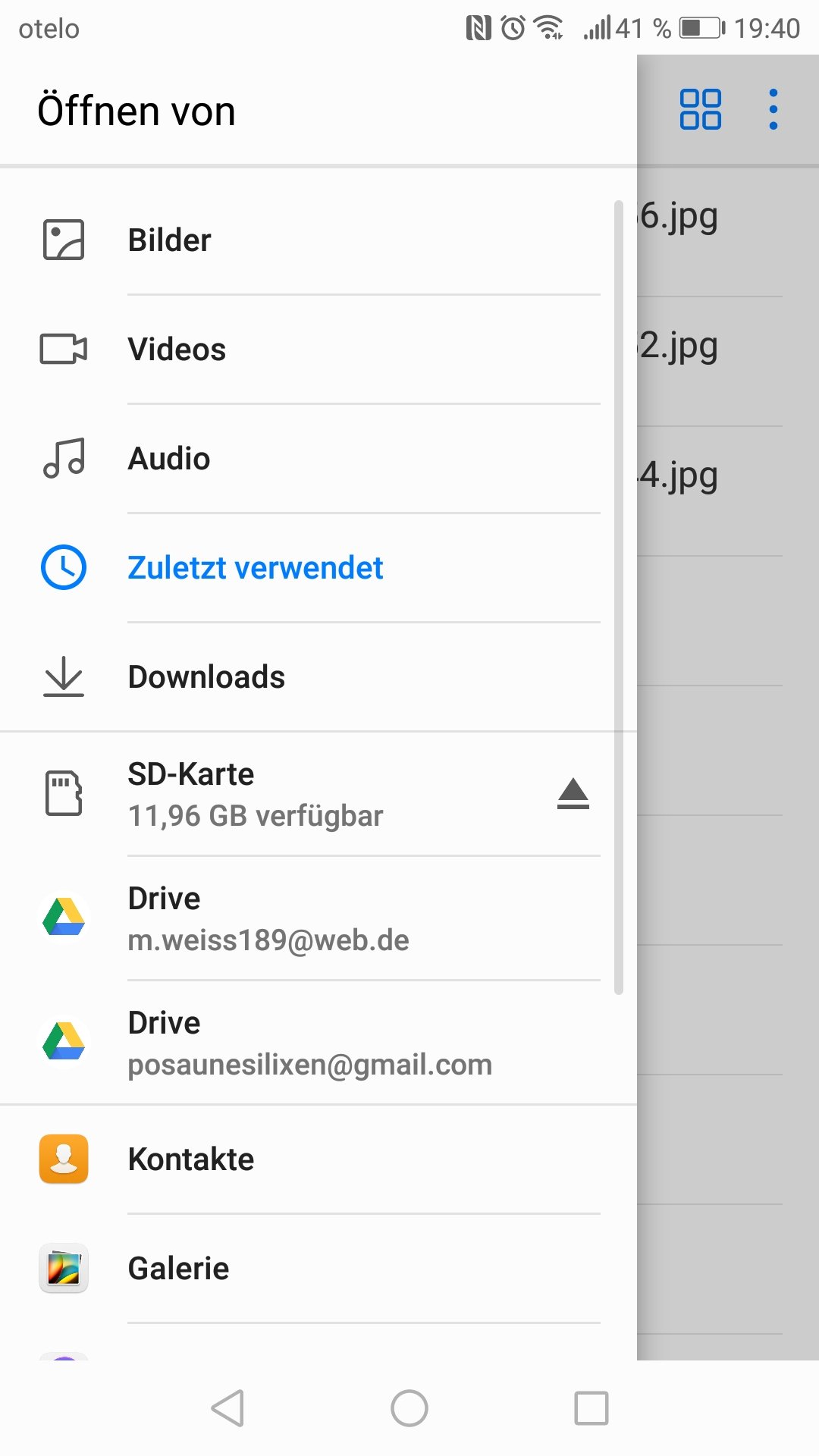Tap the Videos camera icon
Screen dimensions: 819x1456
(x=64, y=349)
